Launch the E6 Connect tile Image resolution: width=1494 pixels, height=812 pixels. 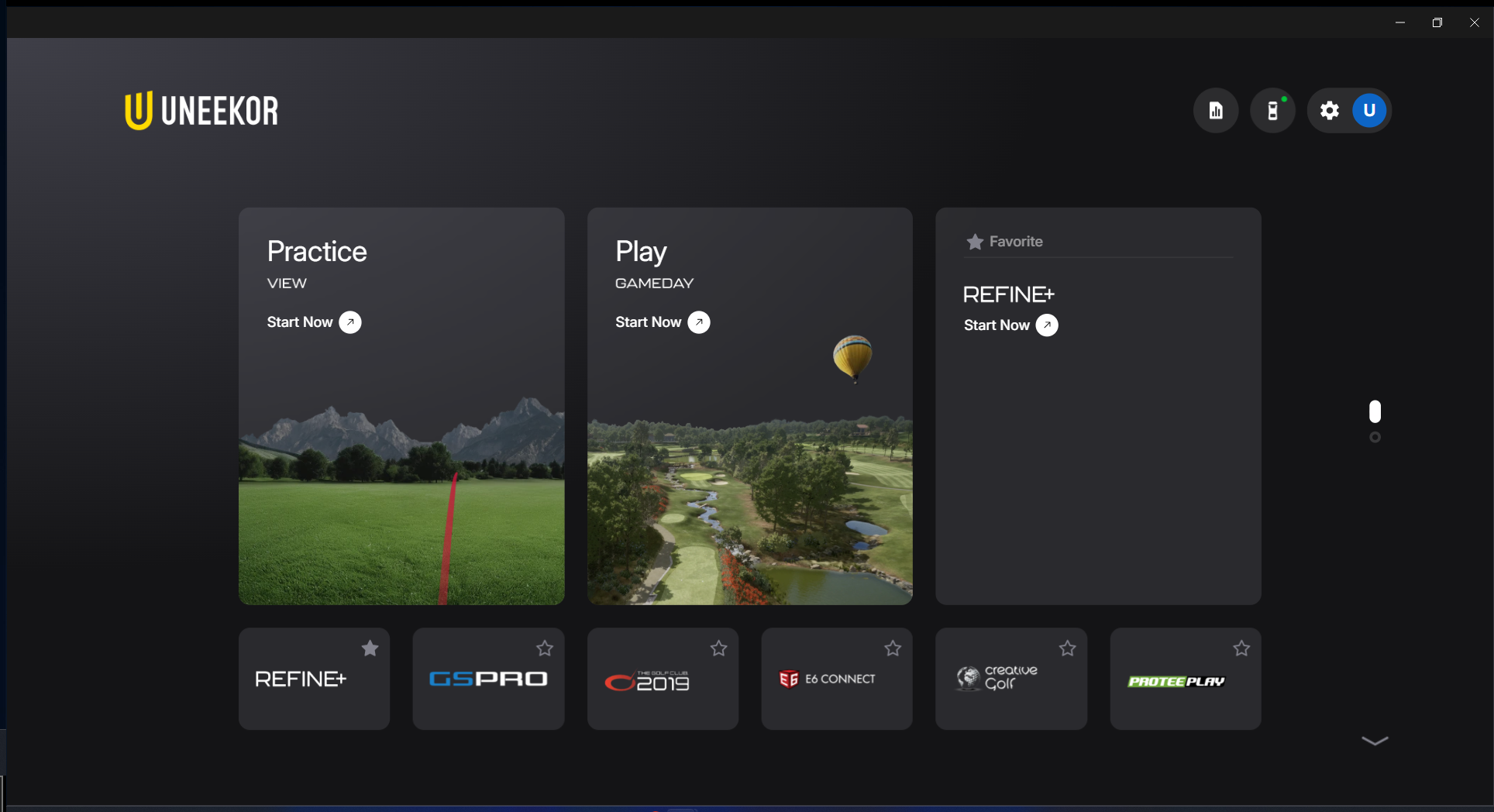(x=837, y=679)
